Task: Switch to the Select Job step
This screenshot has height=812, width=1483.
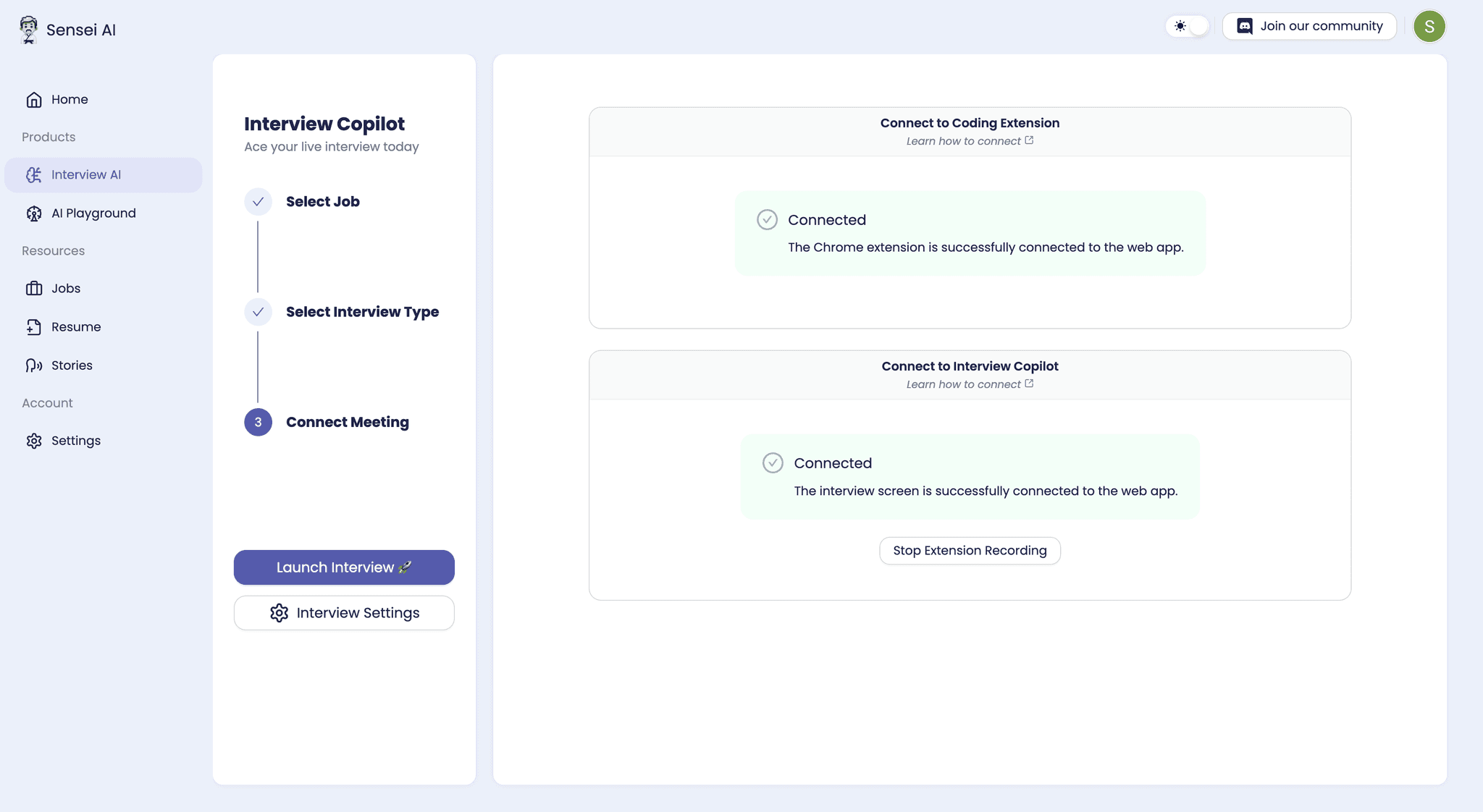Action: (x=258, y=202)
